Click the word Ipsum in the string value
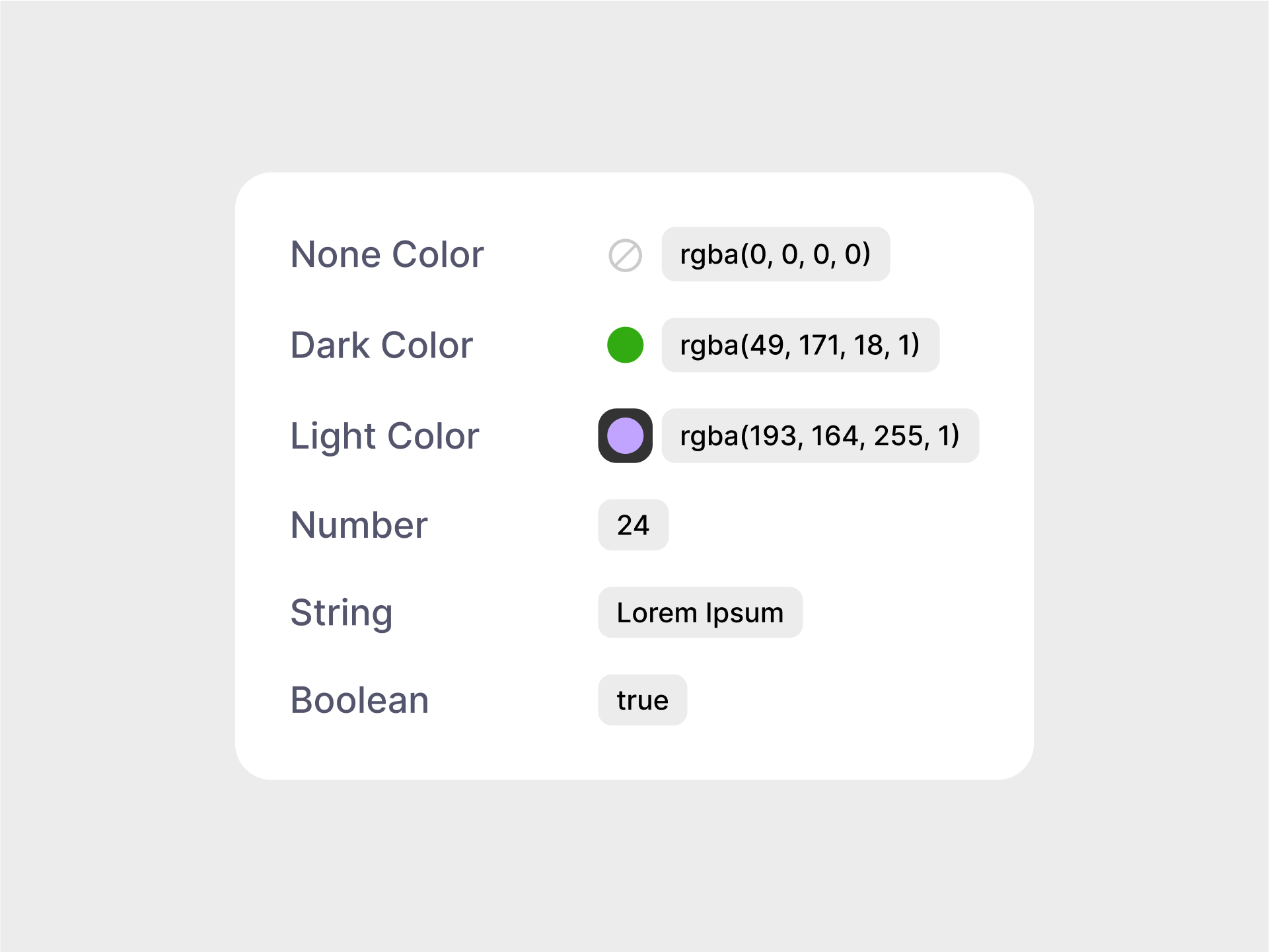This screenshot has height=952, width=1269. tap(744, 614)
